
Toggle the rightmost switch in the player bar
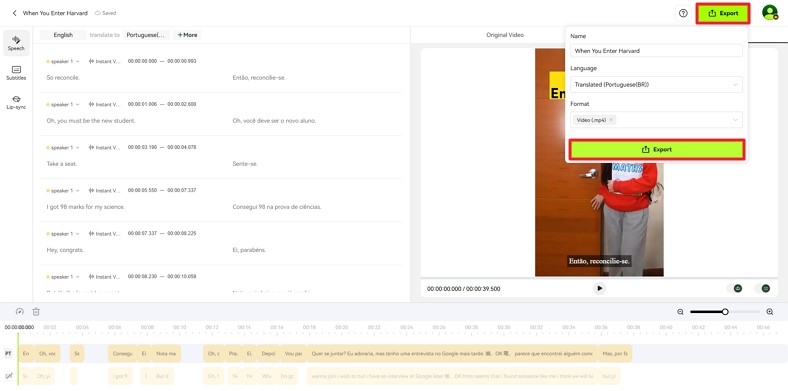pos(763,288)
